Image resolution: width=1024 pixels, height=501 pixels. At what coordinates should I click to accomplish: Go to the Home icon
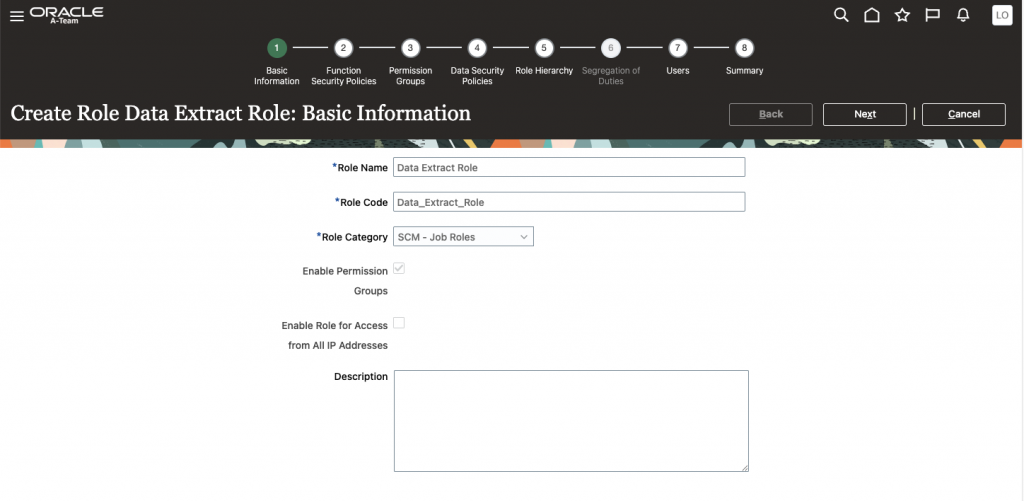[x=872, y=15]
